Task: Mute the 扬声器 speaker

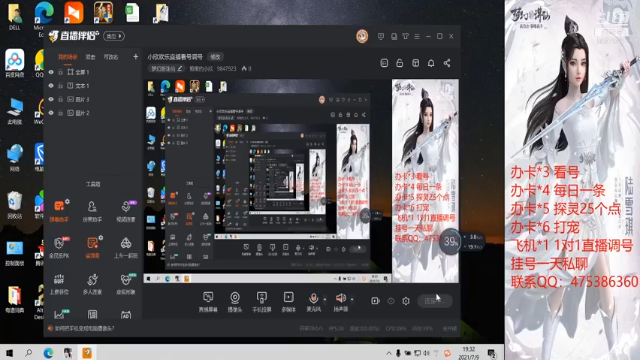Action: click(340, 302)
